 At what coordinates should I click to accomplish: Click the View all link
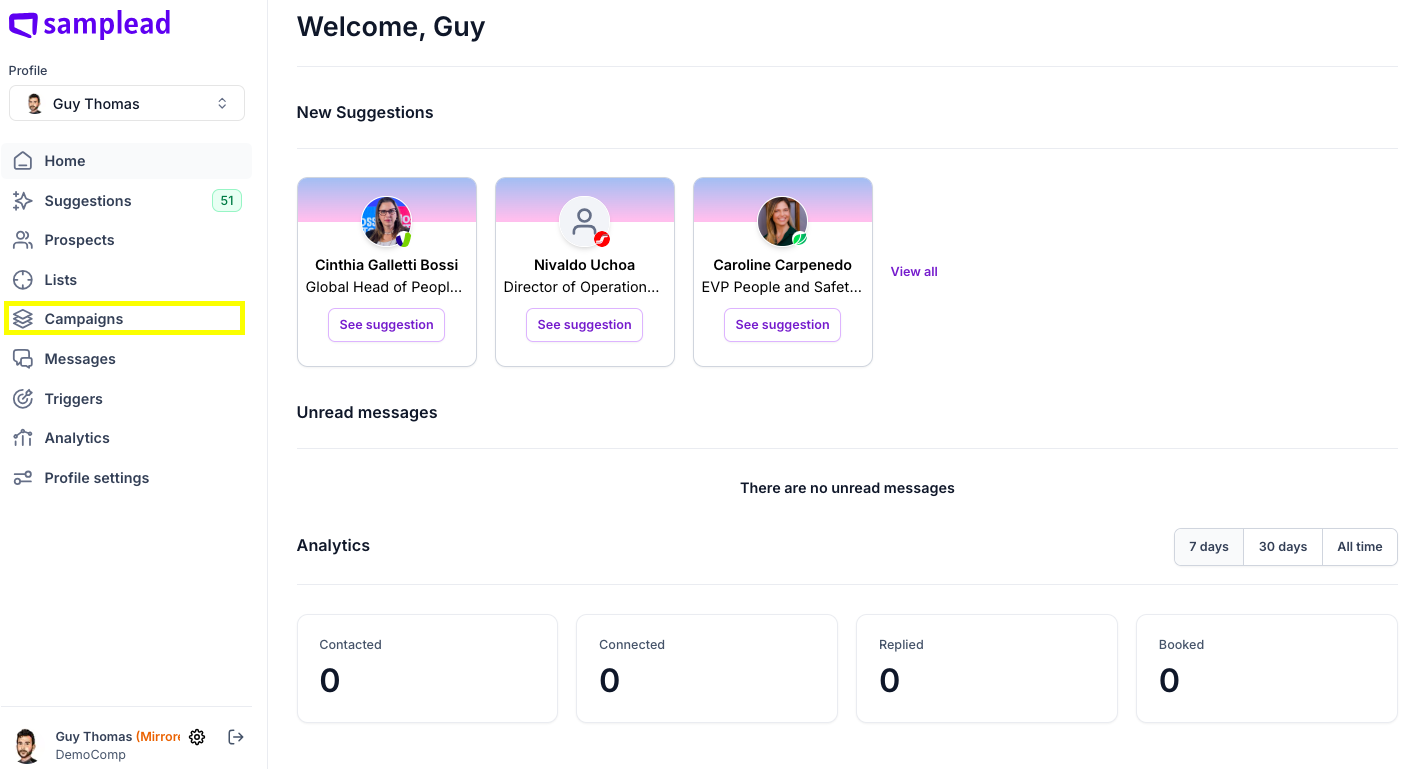914,272
